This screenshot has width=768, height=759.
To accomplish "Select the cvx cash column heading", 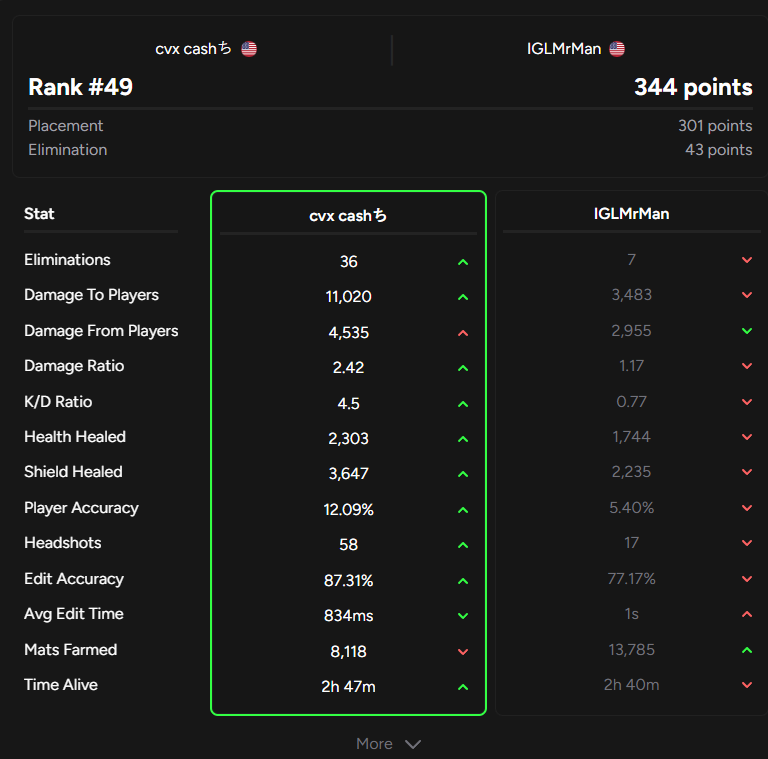I will (x=348, y=215).
